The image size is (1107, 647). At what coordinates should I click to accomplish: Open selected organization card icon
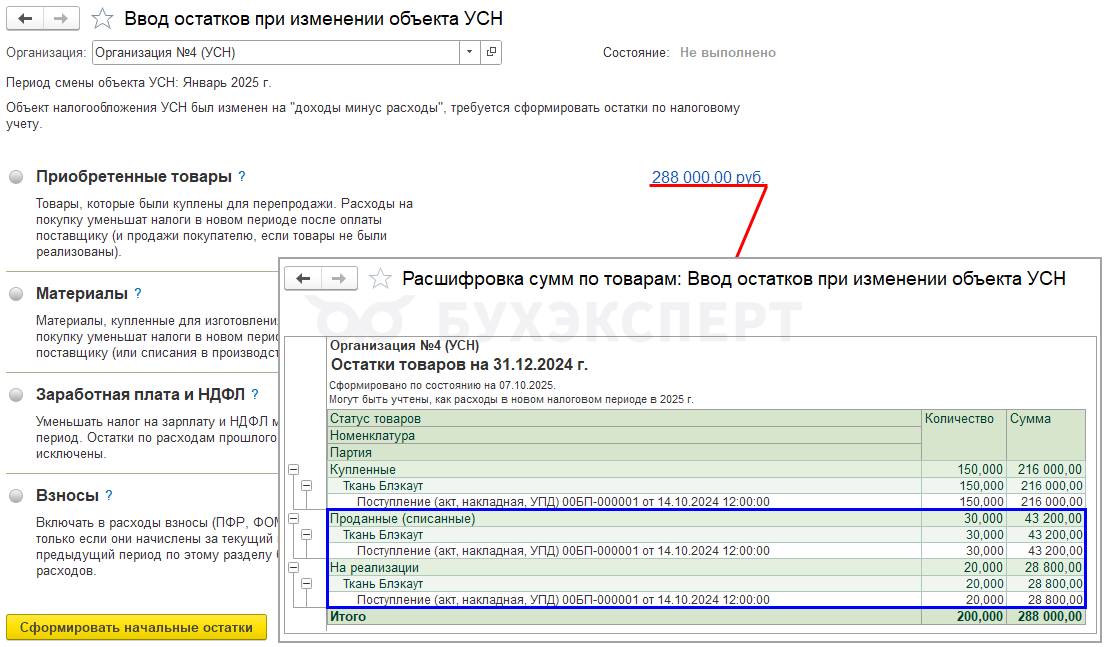(x=491, y=52)
